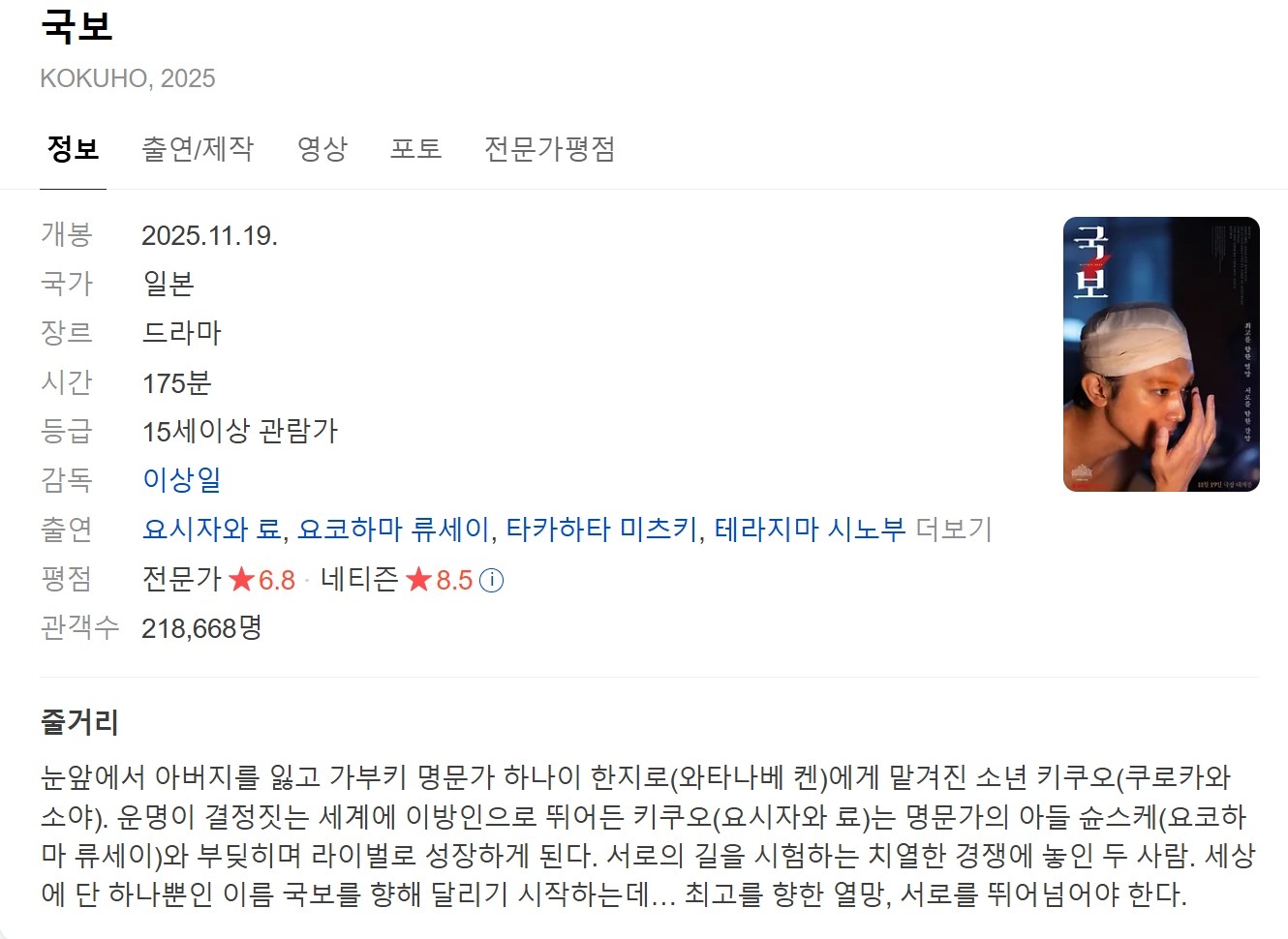Click the 줄거리 section heading
Screen dimensions: 1288x939
pos(79,722)
